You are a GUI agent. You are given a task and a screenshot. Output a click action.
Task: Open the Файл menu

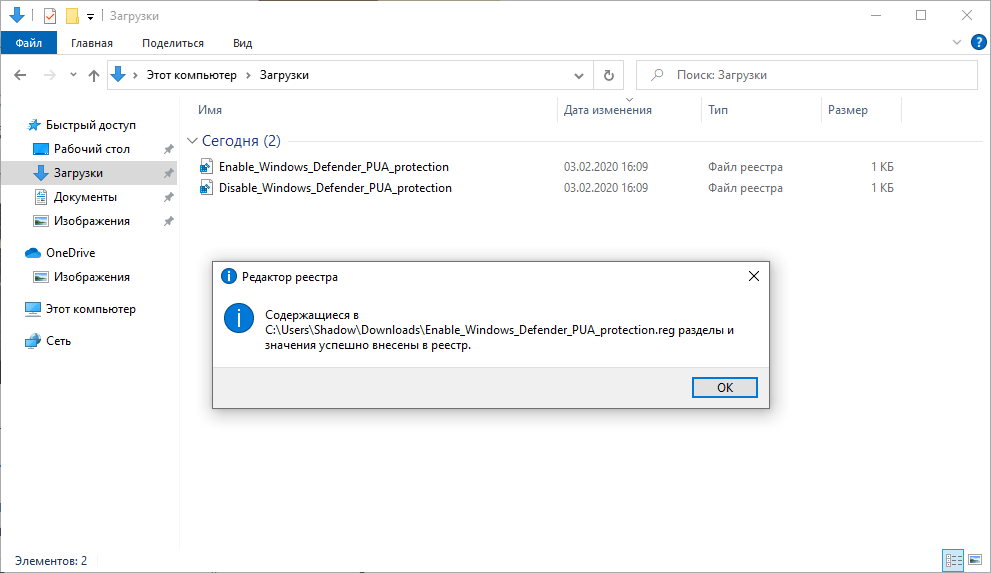click(29, 43)
